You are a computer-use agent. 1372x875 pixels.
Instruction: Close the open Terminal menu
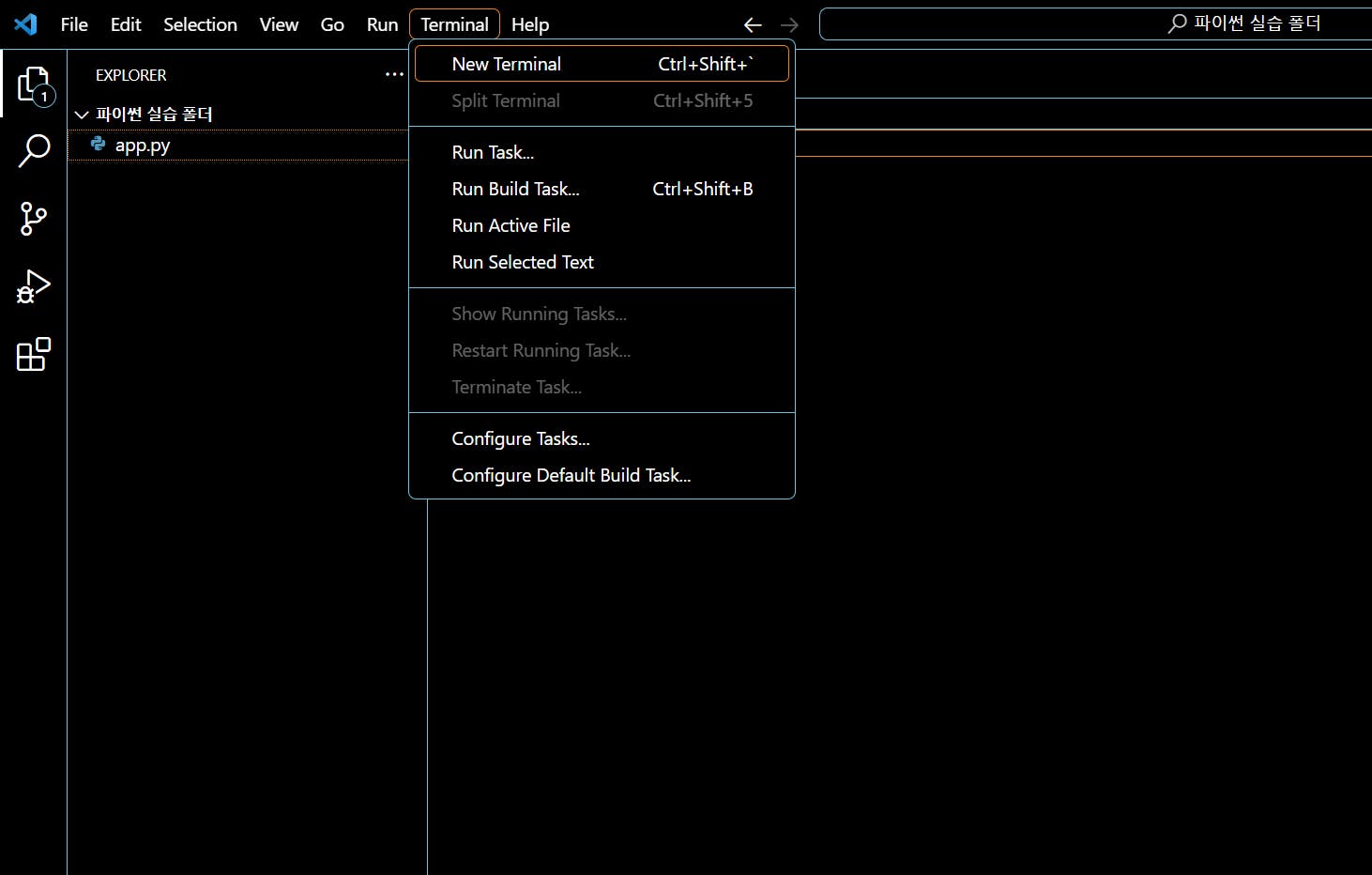click(x=454, y=24)
